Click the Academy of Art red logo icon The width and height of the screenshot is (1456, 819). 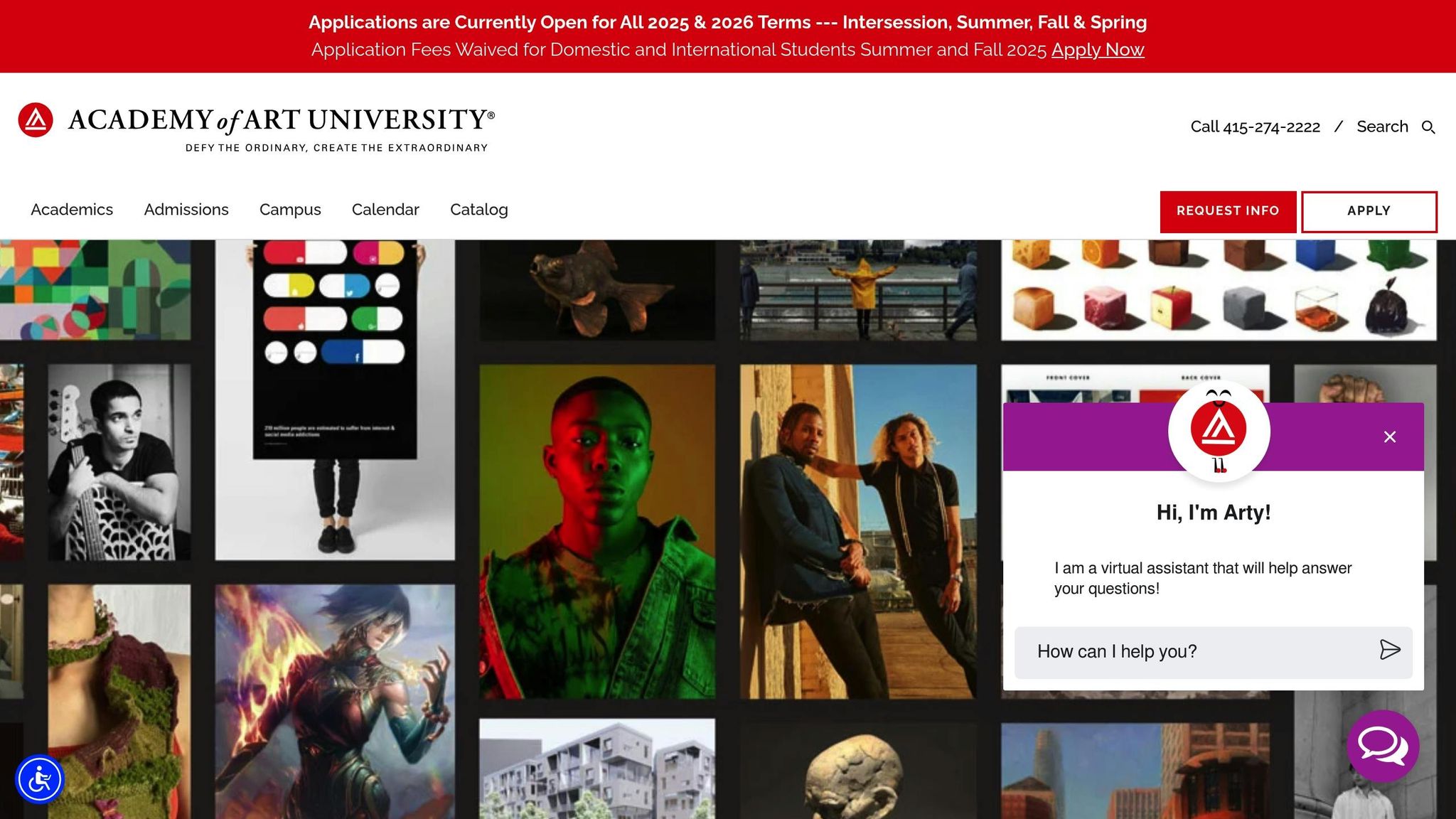click(36, 120)
